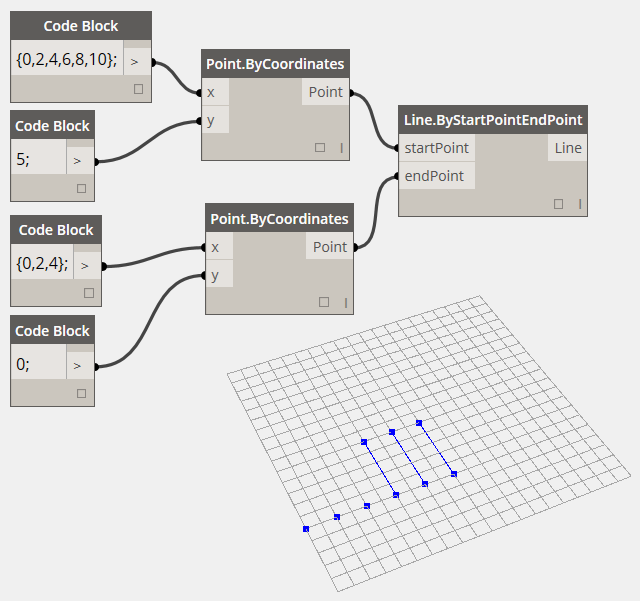This screenshot has width=640, height=601.
Task: Click the {0,2,4}; code text field
Action: (42, 265)
